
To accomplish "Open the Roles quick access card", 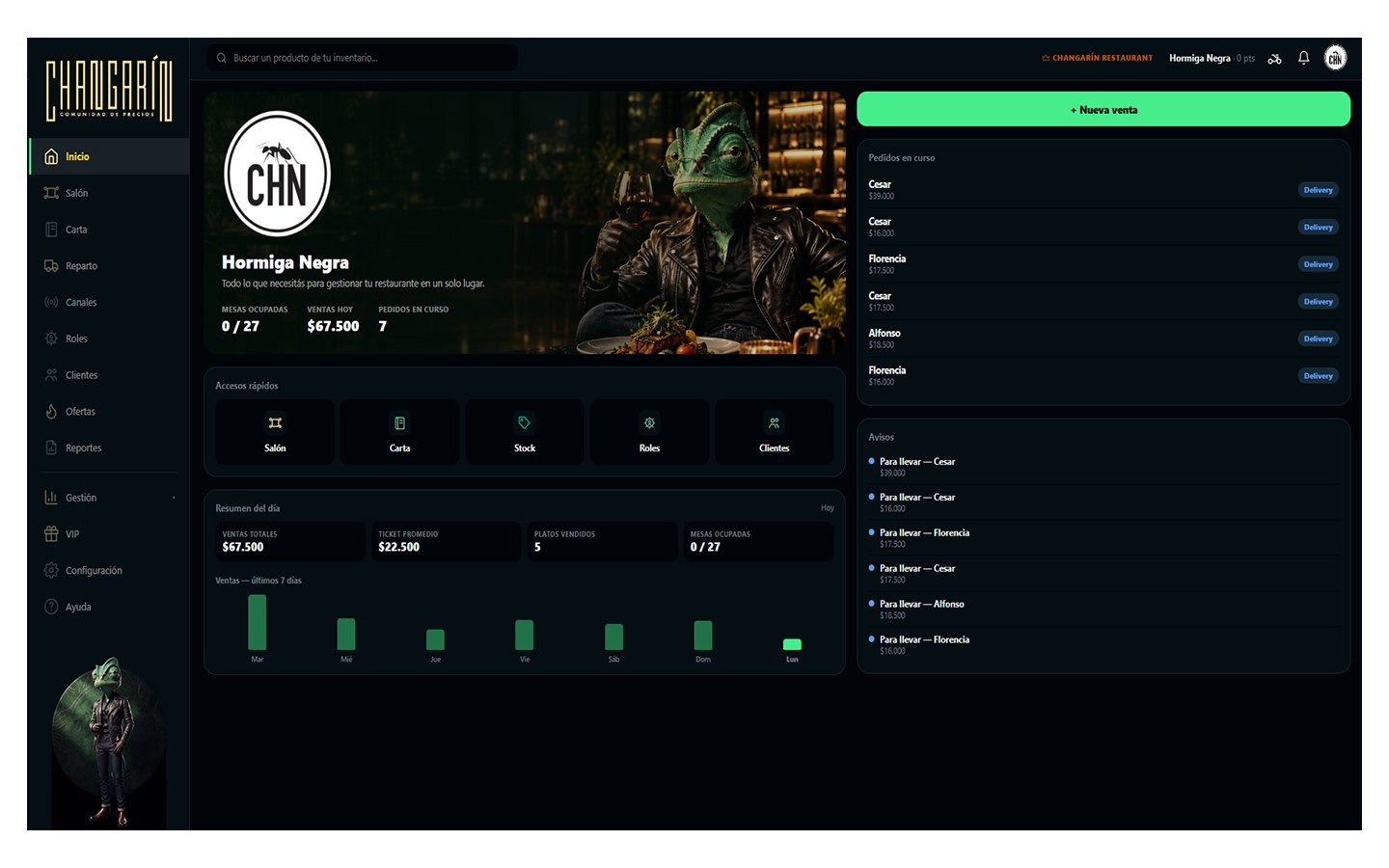I will 649,432.
